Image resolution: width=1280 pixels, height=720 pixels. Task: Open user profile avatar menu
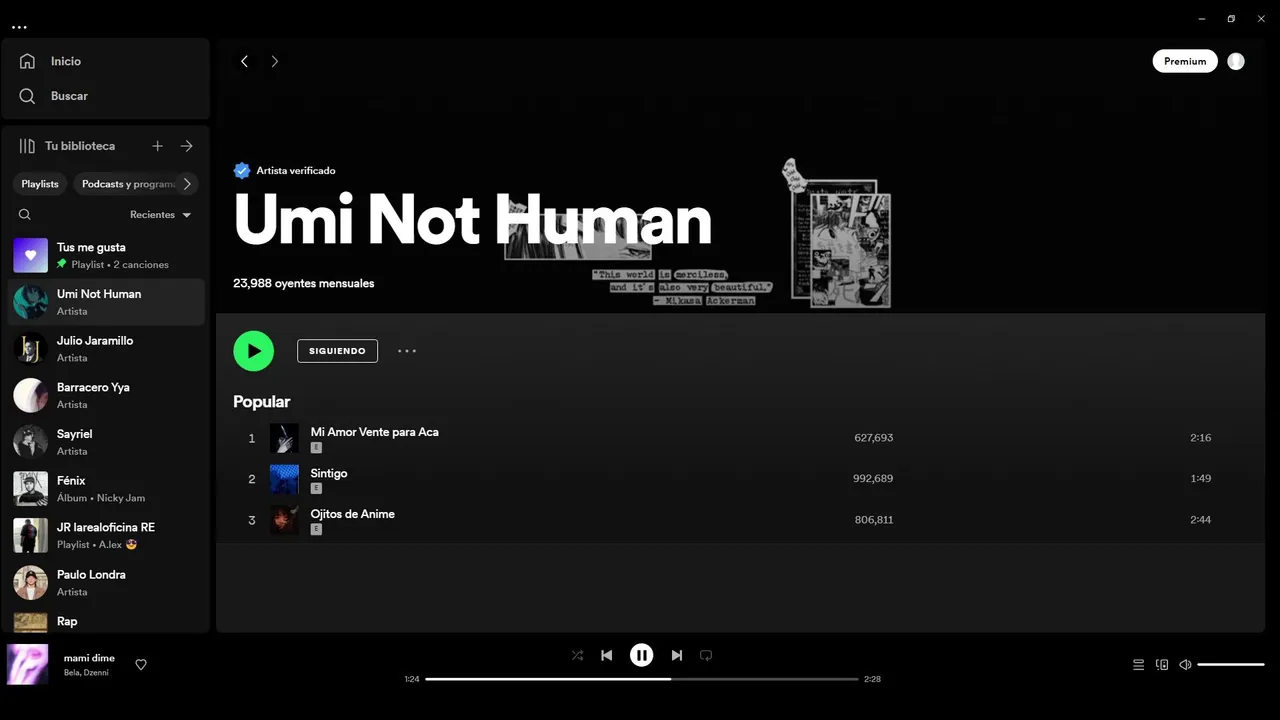[1236, 61]
